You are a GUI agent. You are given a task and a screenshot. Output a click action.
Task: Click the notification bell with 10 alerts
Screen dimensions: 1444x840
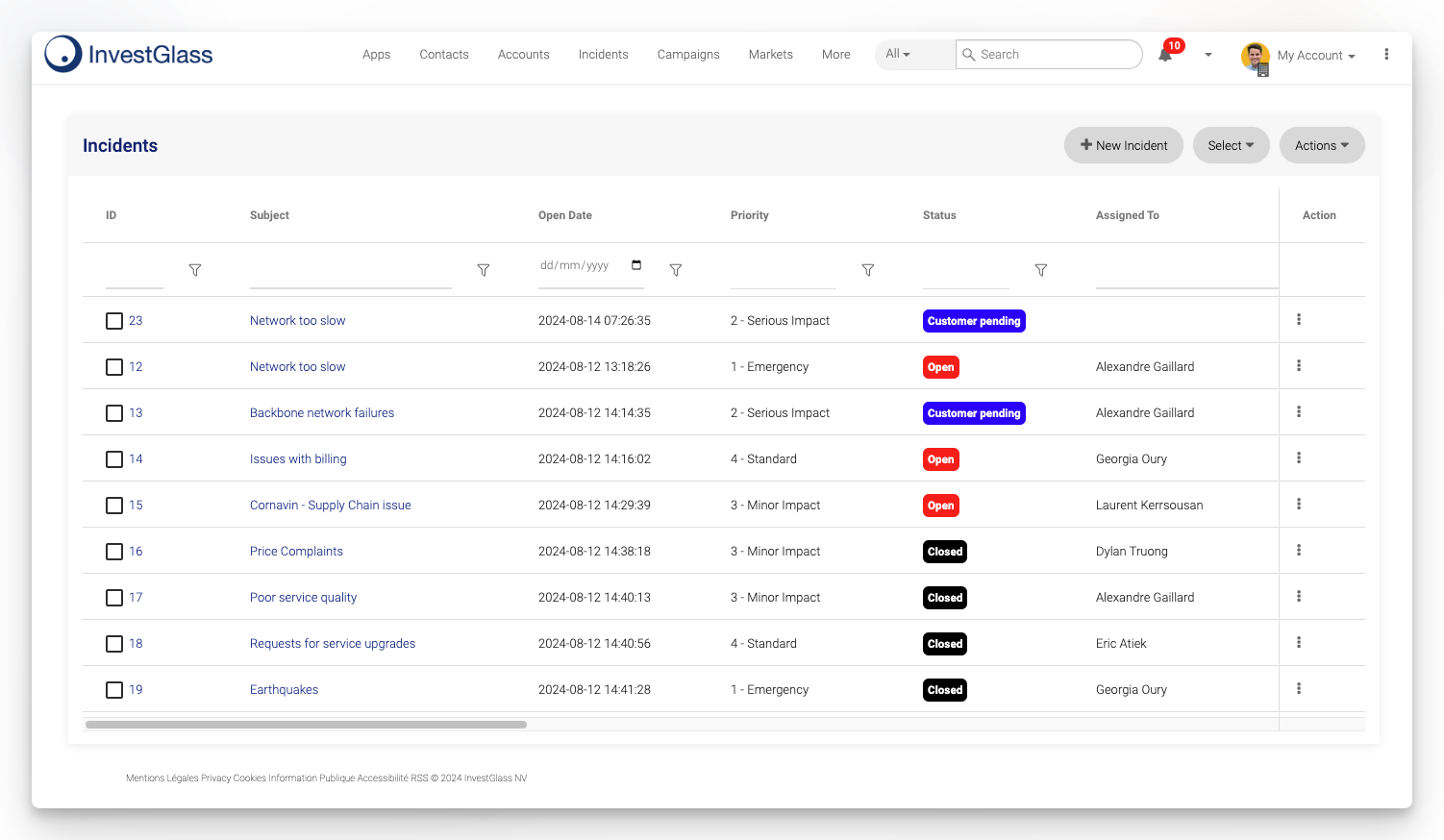coord(1164,55)
